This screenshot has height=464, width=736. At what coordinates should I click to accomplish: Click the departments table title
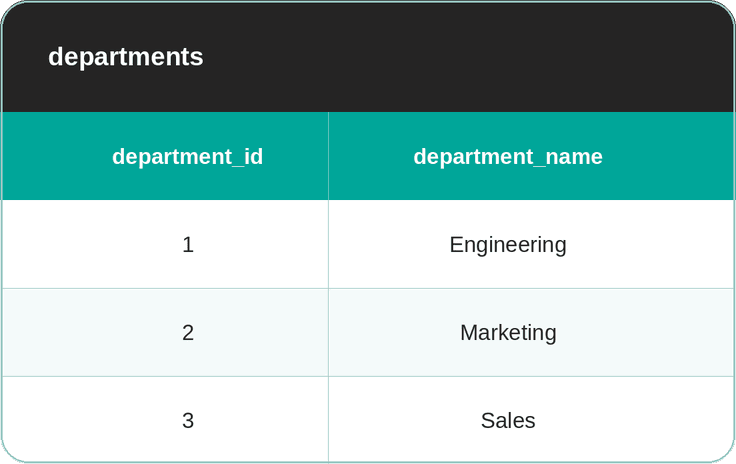[126, 57]
